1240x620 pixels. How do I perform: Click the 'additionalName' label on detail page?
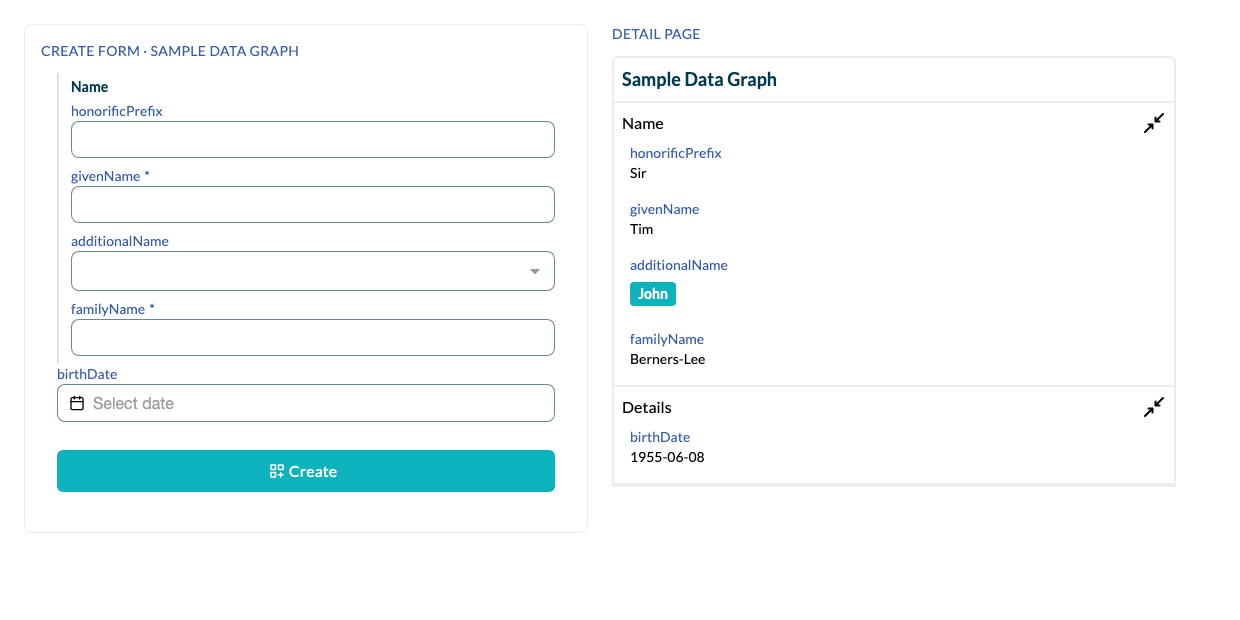679,265
